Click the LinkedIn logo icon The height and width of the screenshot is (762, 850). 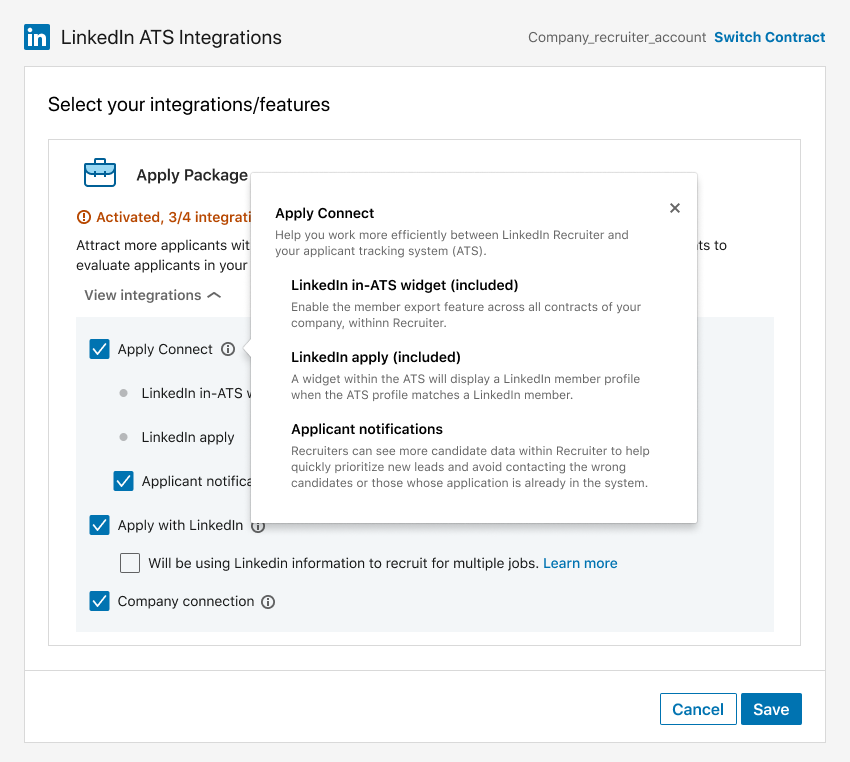[x=37, y=37]
